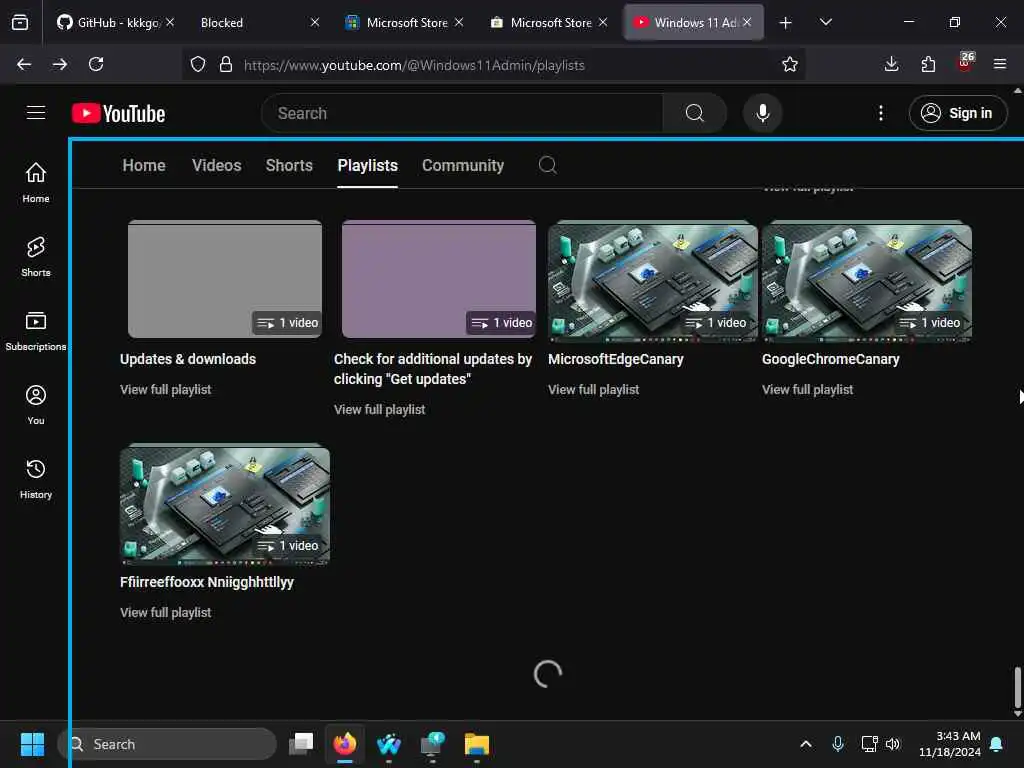Image resolution: width=1024 pixels, height=768 pixels.
Task: Close the GitHub tab
Action: (170, 22)
